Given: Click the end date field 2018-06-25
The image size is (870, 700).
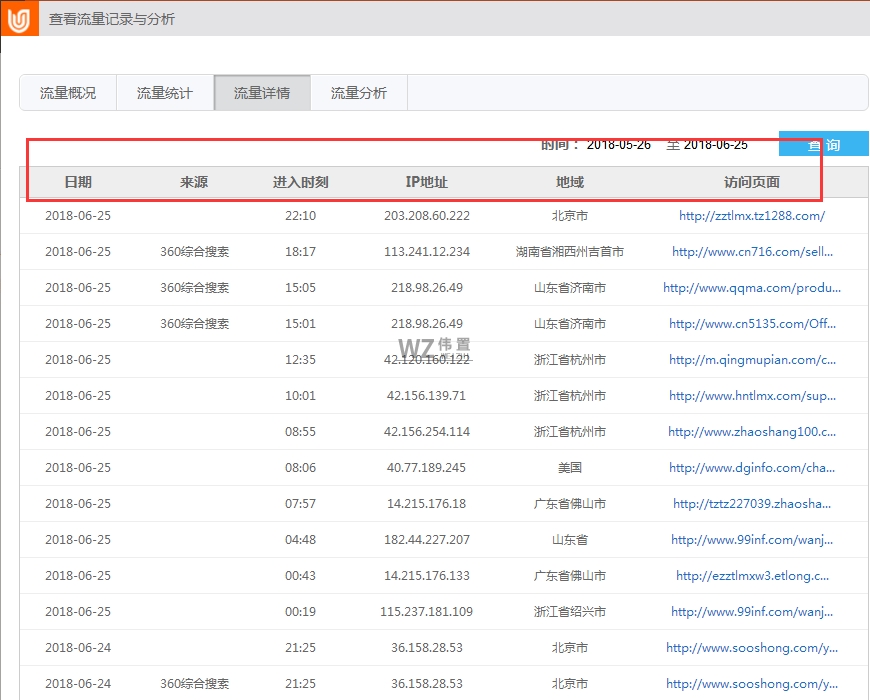Looking at the screenshot, I should (716, 144).
